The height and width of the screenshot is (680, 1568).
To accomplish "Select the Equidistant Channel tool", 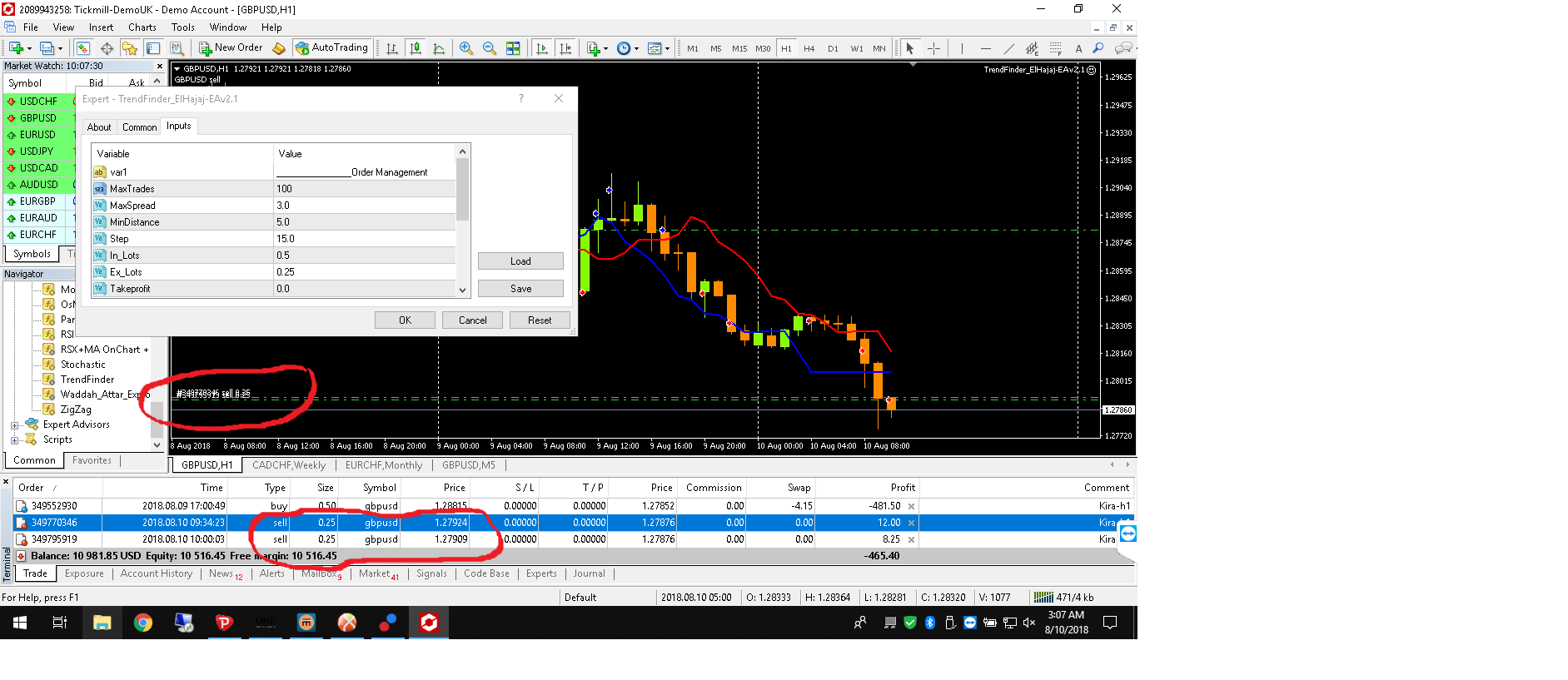I will [x=1032, y=48].
